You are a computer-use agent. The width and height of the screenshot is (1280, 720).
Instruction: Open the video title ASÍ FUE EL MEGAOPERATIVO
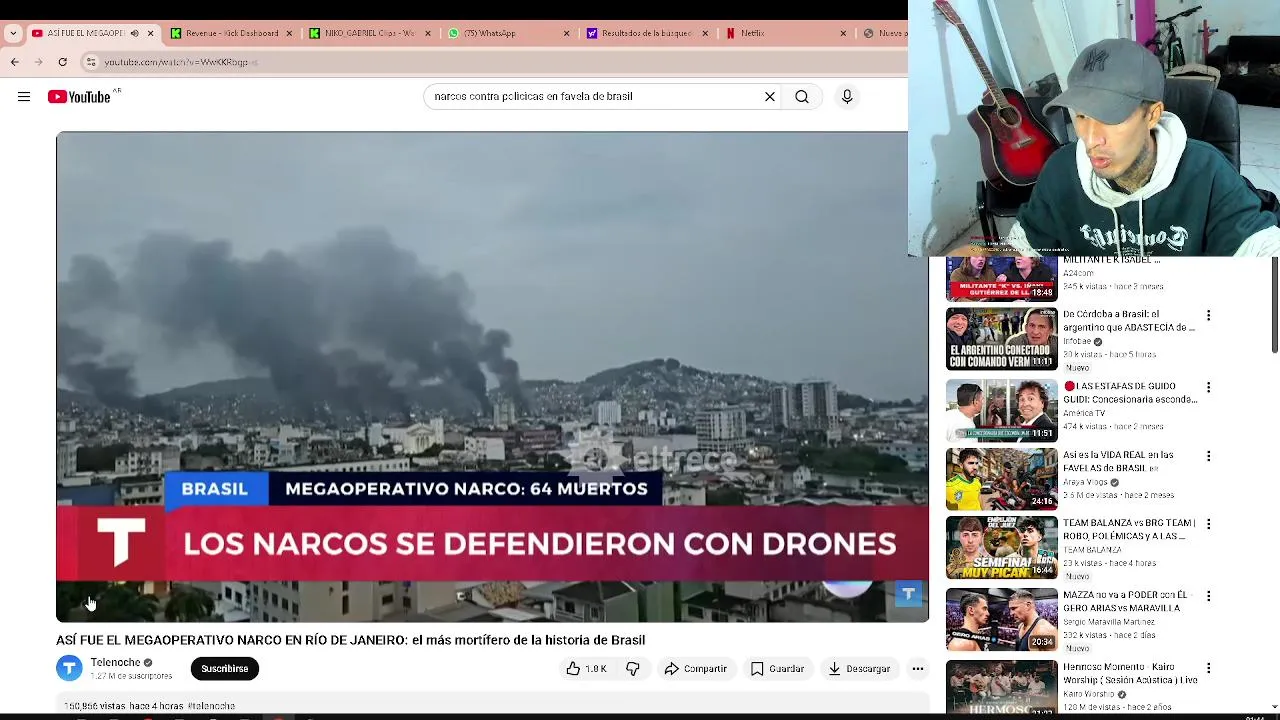pyautogui.click(x=351, y=640)
